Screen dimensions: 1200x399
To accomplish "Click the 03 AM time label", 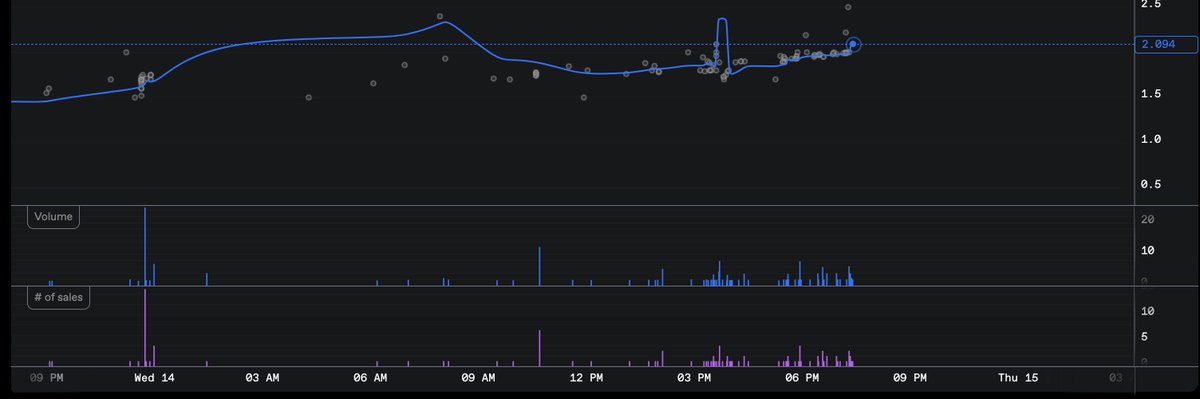I will tap(262, 378).
